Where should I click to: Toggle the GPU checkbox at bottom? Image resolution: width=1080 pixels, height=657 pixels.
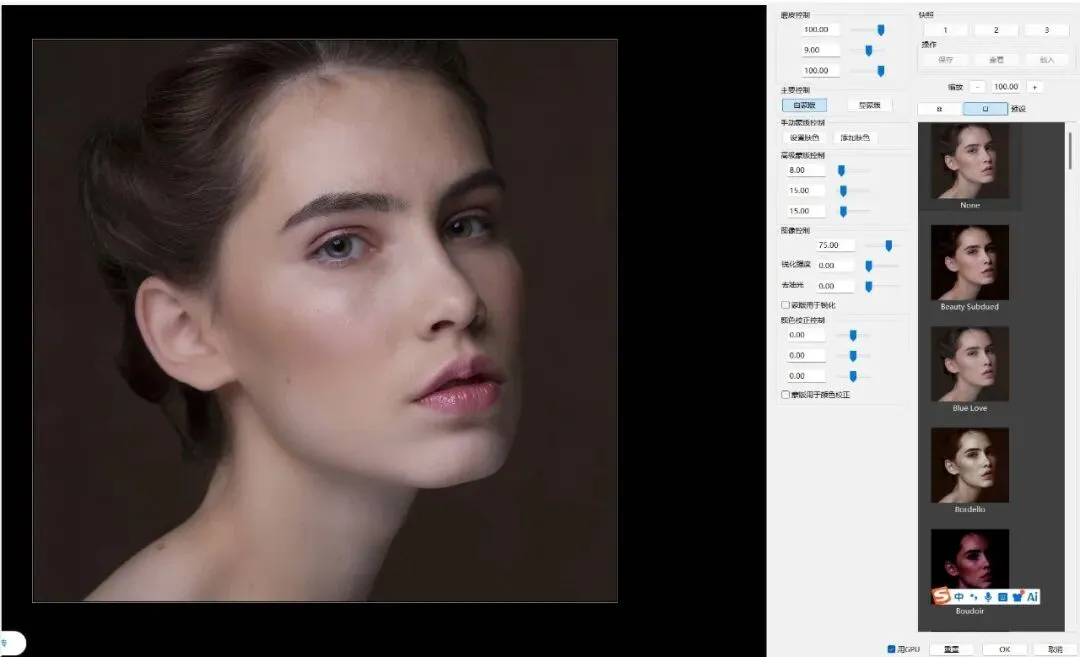point(891,649)
